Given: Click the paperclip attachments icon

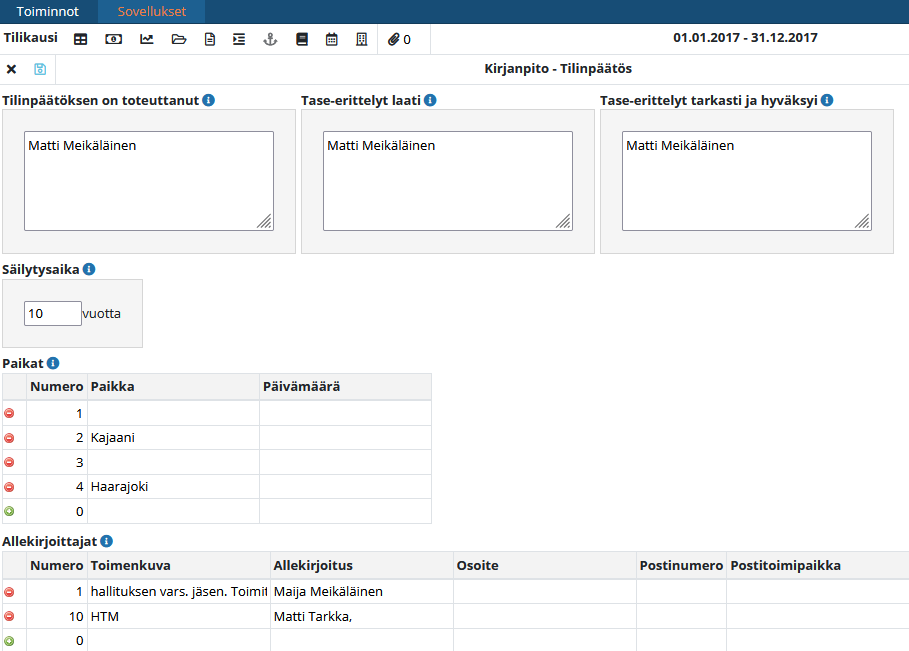Looking at the screenshot, I should [394, 39].
